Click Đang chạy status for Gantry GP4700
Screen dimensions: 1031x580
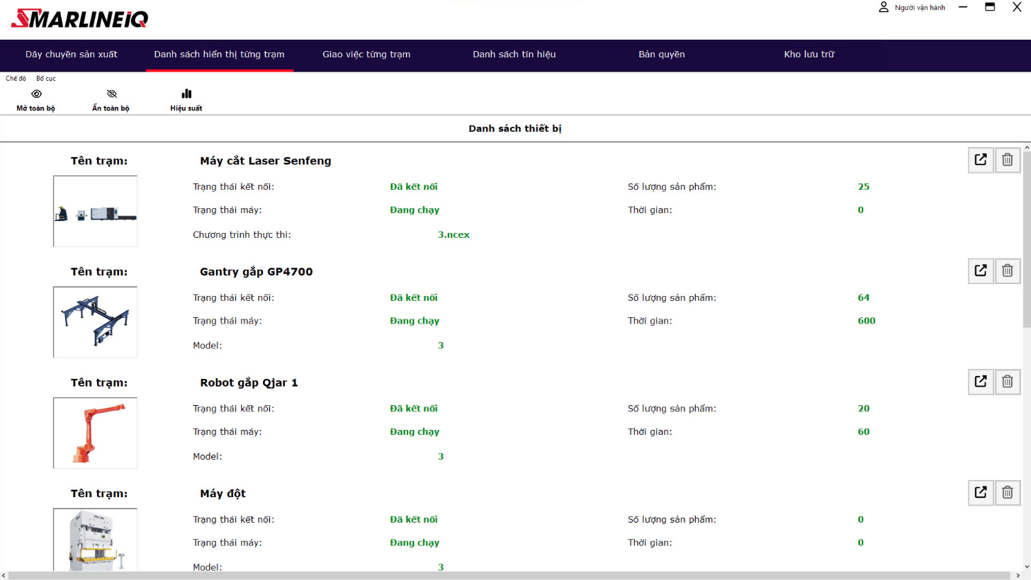(414, 321)
